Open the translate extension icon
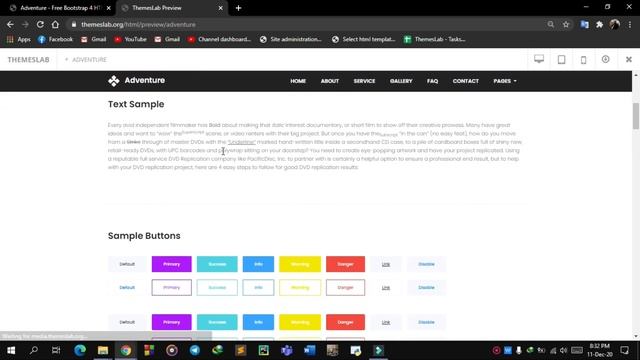Image resolution: width=640 pixels, height=360 pixels. click(584, 24)
